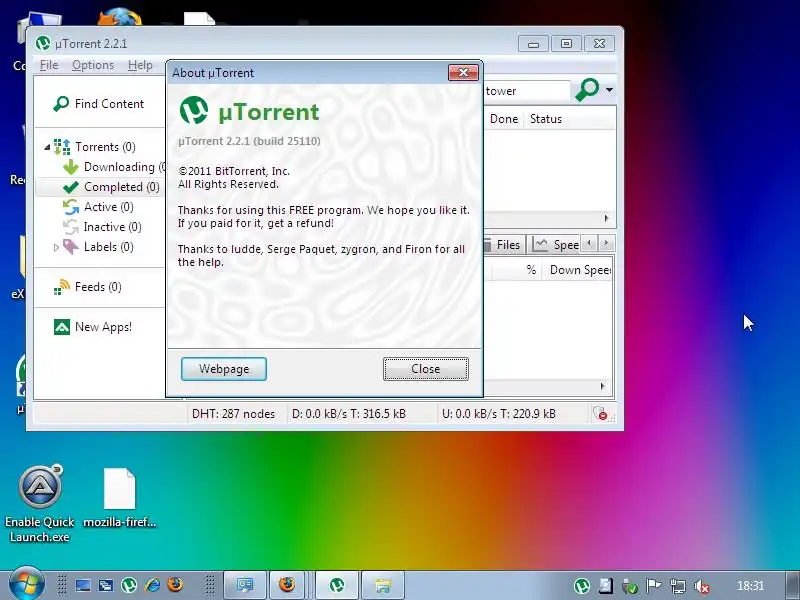This screenshot has width=800, height=600.
Task: Click the New Apps! icon
Action: click(62, 327)
